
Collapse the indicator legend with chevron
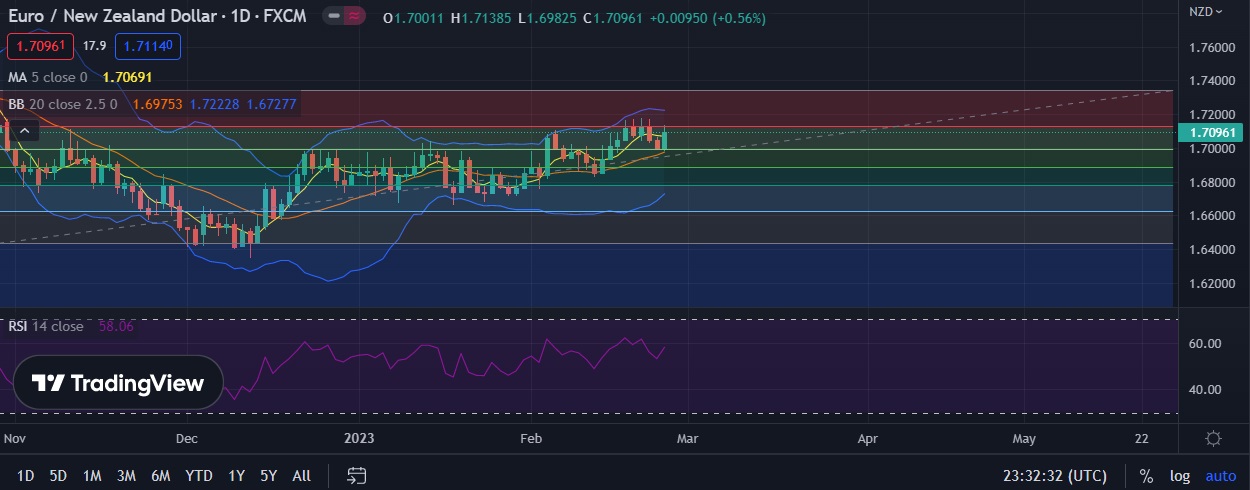coord(25,130)
